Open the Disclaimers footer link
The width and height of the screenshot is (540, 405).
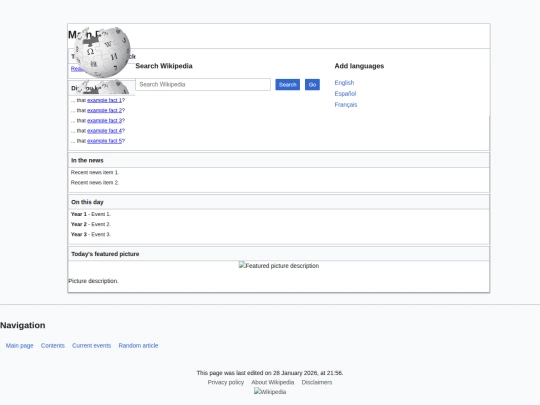pos(317,382)
